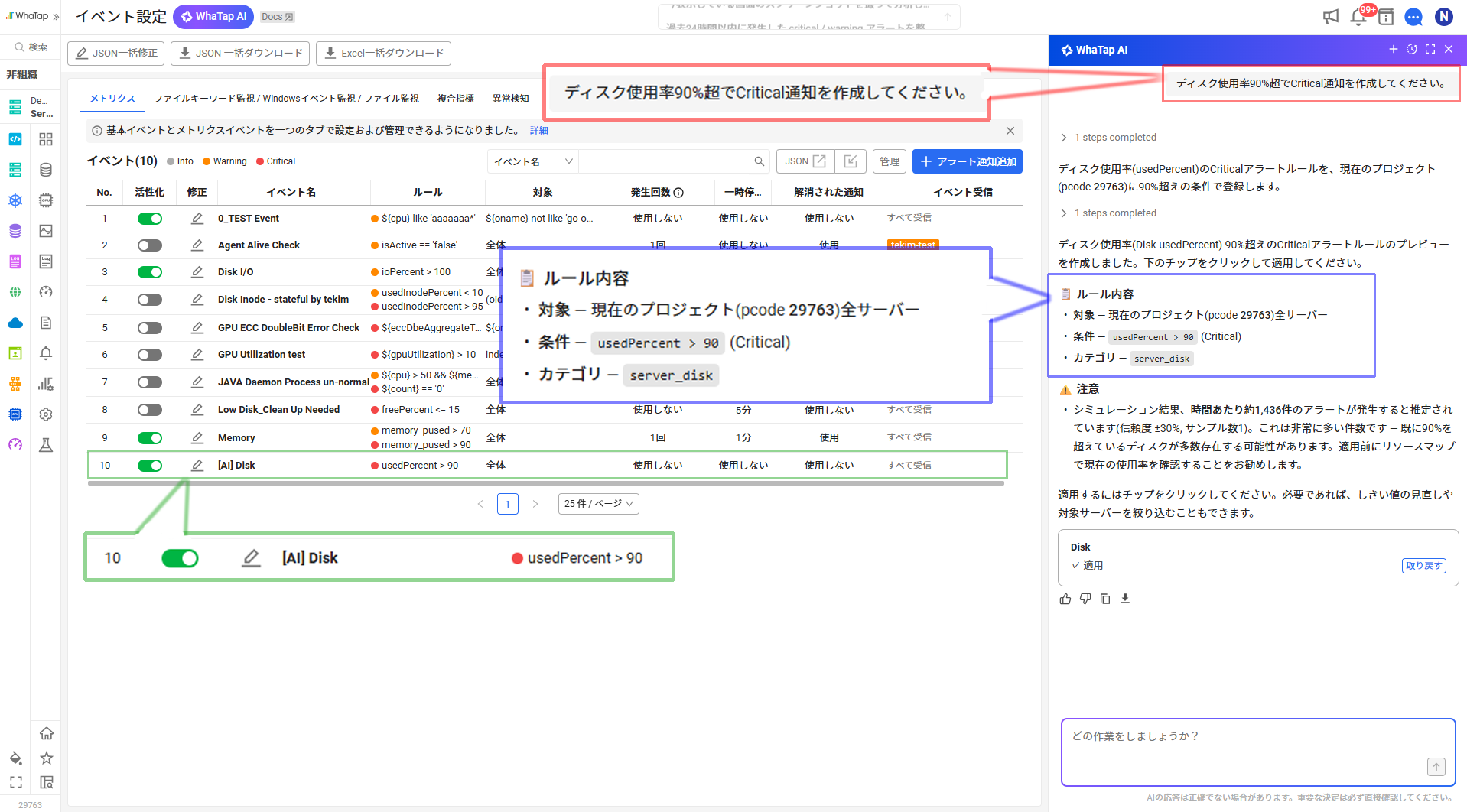
Task: Open the gray dashboard grid icon
Action: [46, 139]
